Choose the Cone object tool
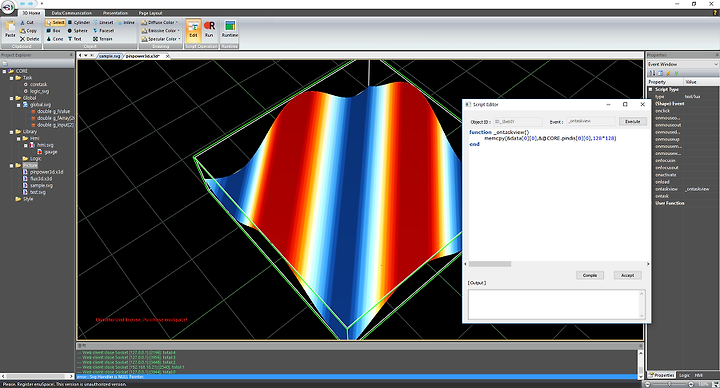The width and height of the screenshot is (720, 388). tap(55, 39)
